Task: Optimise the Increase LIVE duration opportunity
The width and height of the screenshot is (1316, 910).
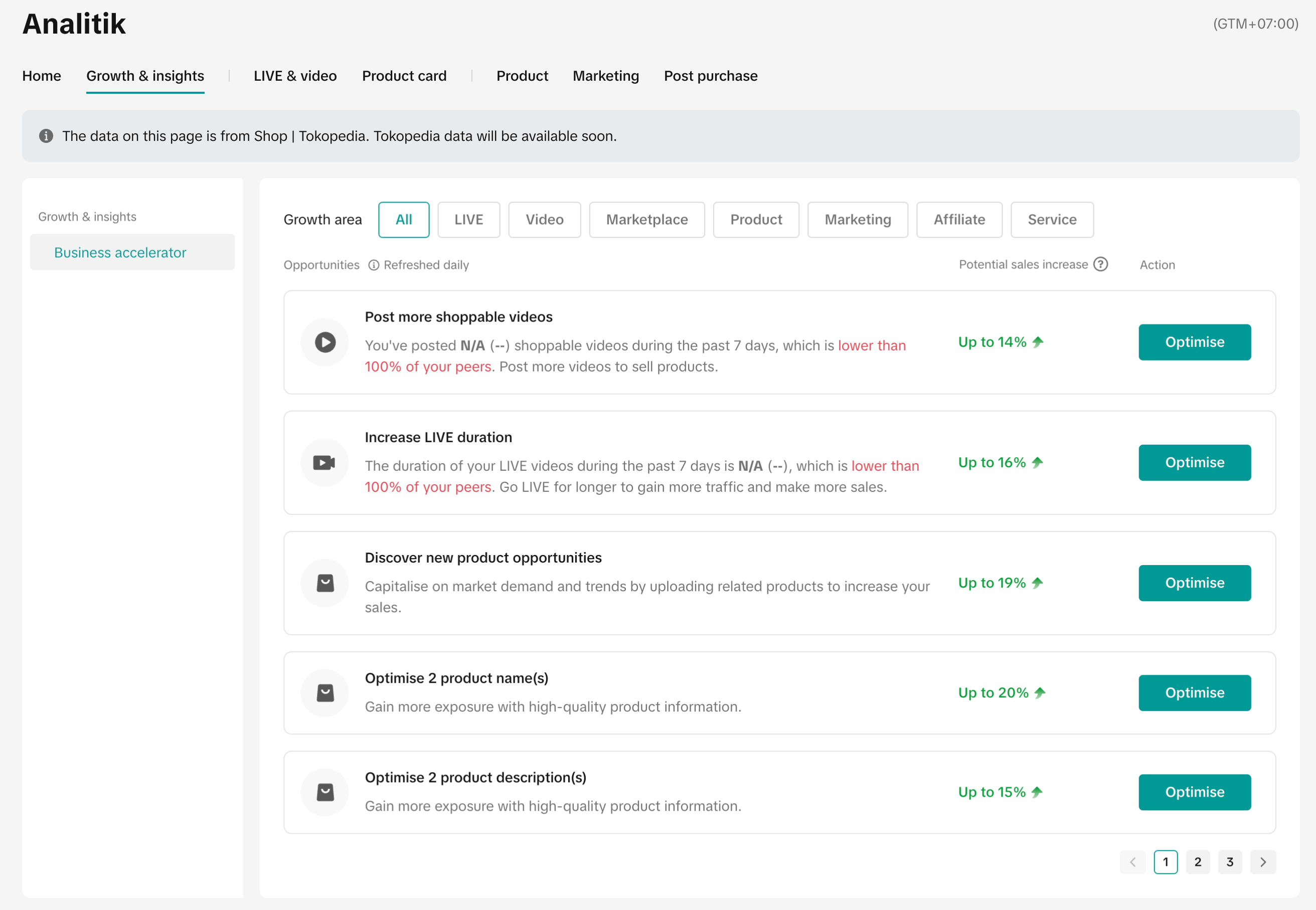Action: coord(1195,462)
